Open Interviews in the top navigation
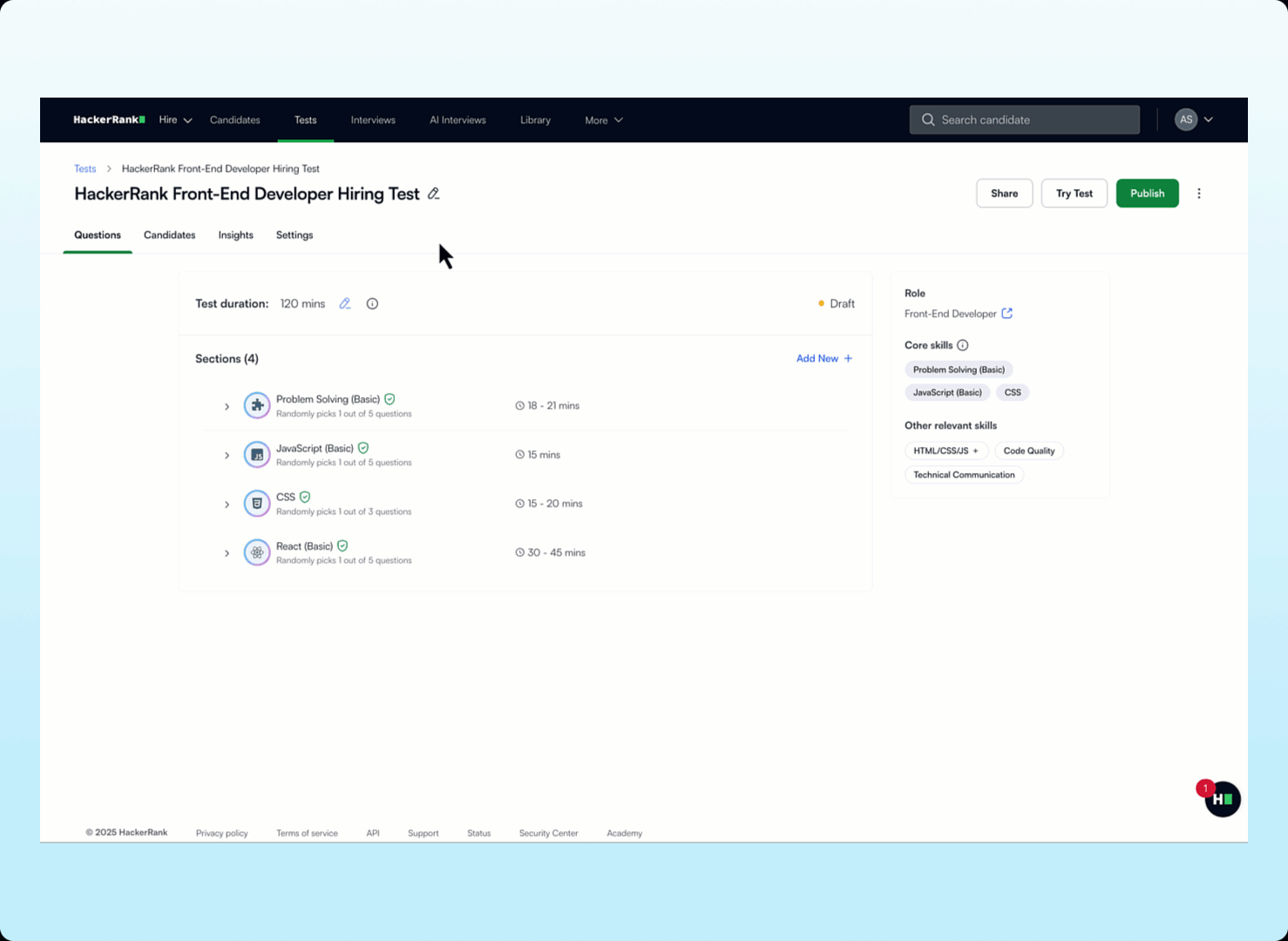The image size is (1288, 941). (x=373, y=120)
